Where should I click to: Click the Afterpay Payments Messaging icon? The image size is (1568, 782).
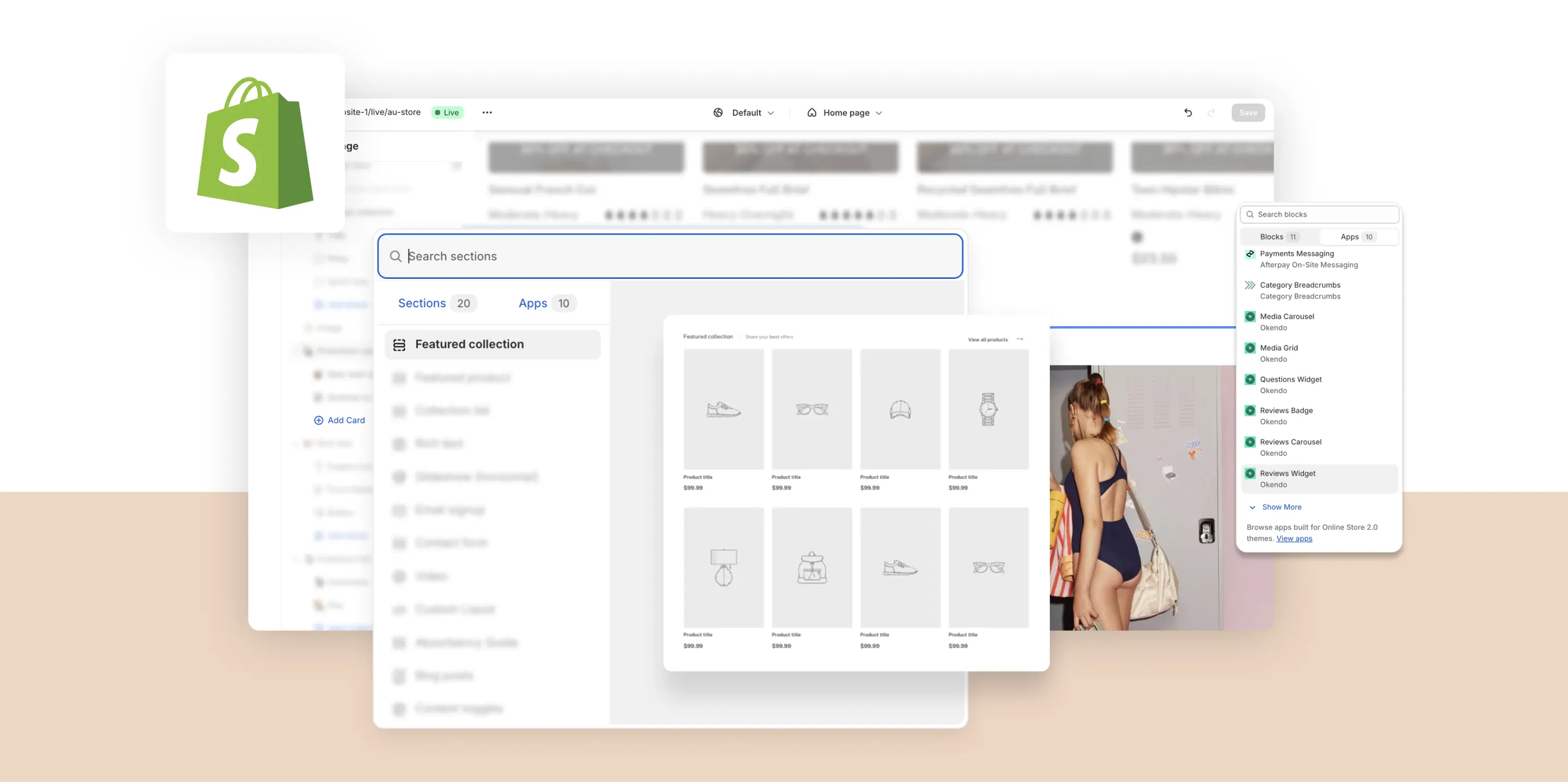[x=1249, y=254]
